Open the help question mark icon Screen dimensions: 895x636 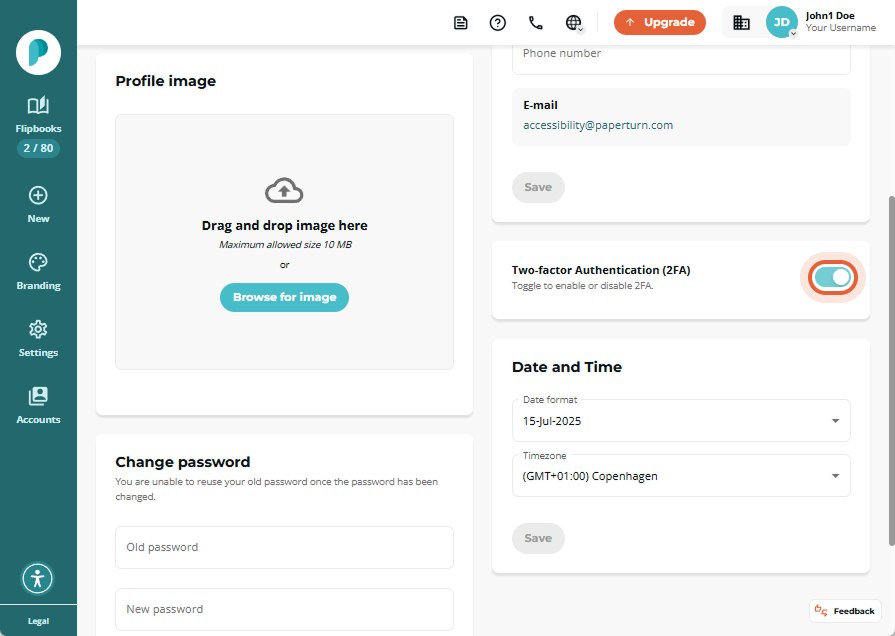tap(498, 23)
